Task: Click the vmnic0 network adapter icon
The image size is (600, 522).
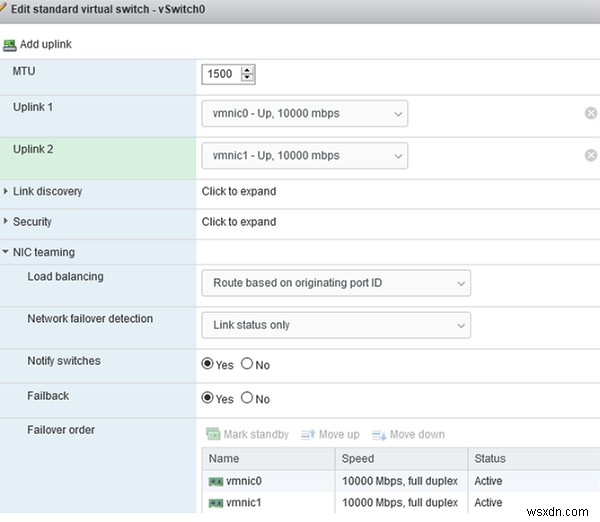Action: [216, 481]
